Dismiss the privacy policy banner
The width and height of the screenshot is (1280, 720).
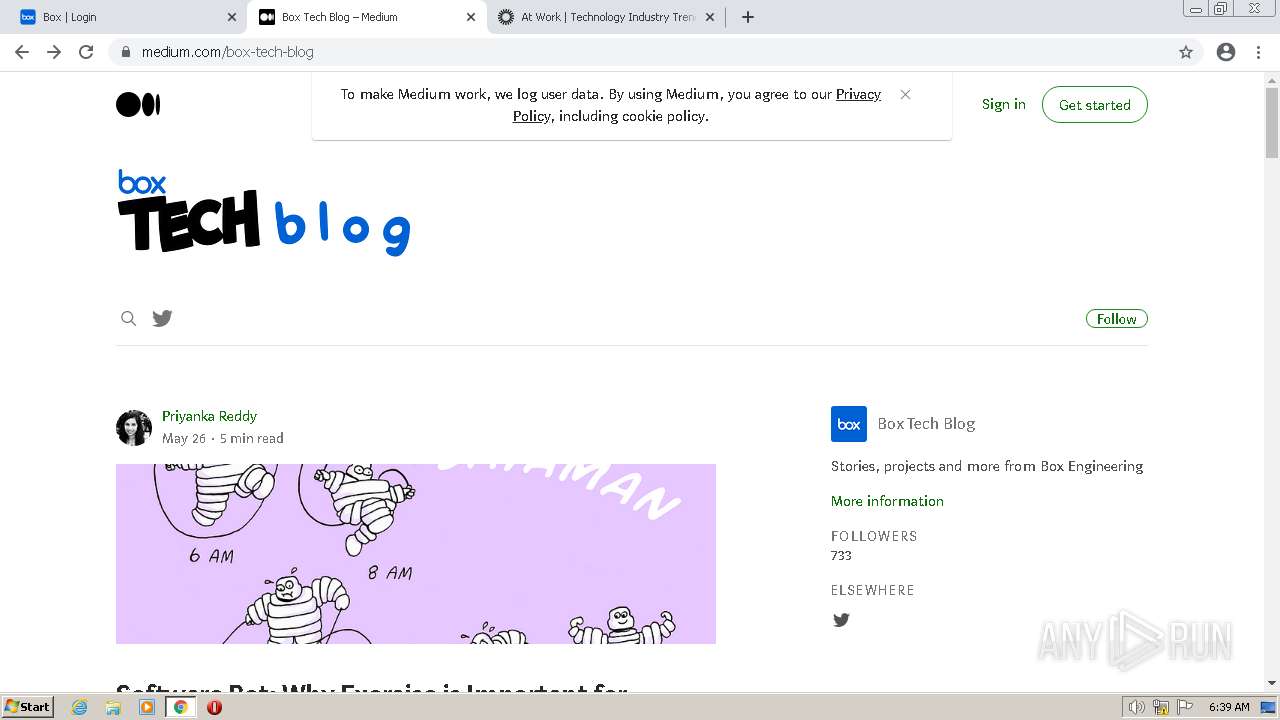(x=905, y=94)
